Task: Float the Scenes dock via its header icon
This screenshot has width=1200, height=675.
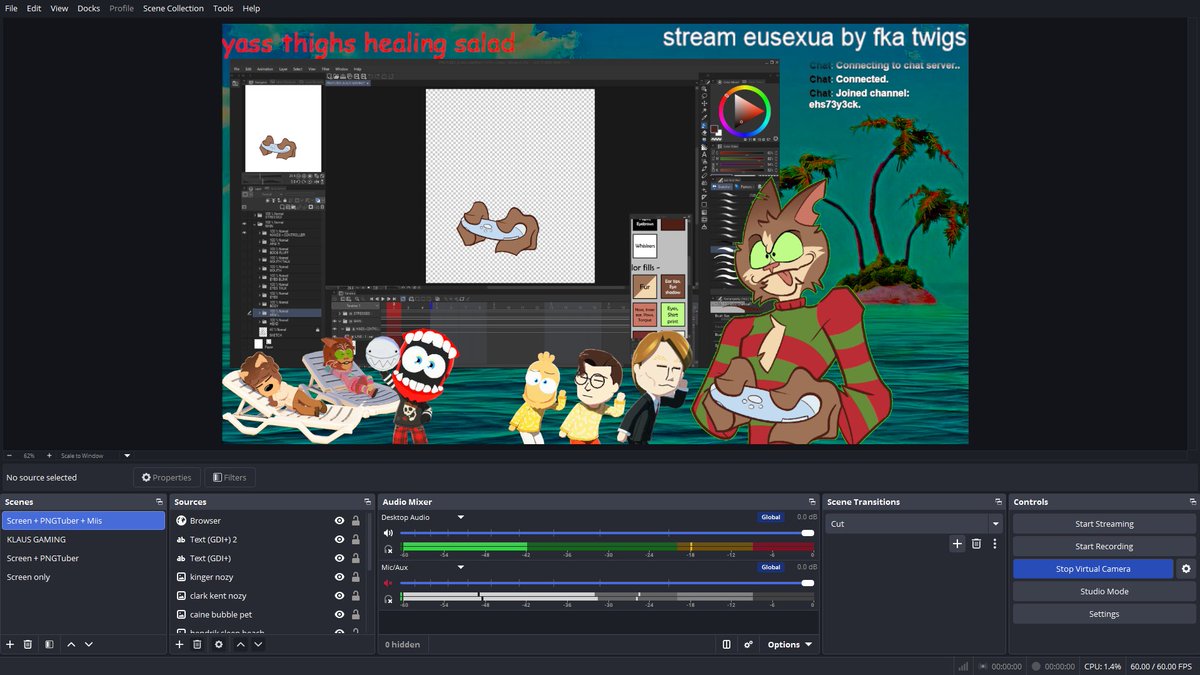Action: (x=159, y=502)
